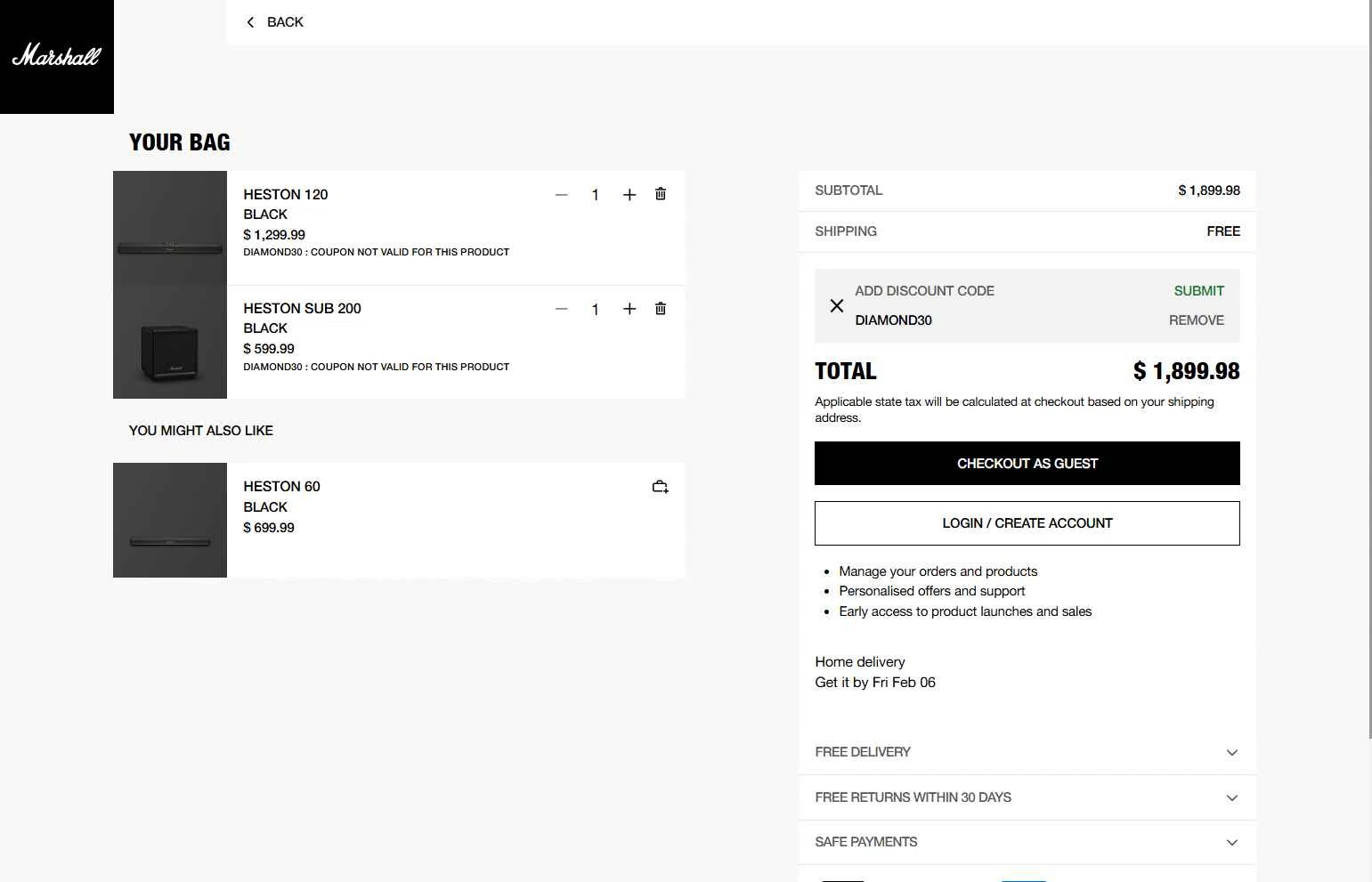Click the TOTAL amount $ 1,899.98
The width and height of the screenshot is (1372, 882).
point(1186,371)
